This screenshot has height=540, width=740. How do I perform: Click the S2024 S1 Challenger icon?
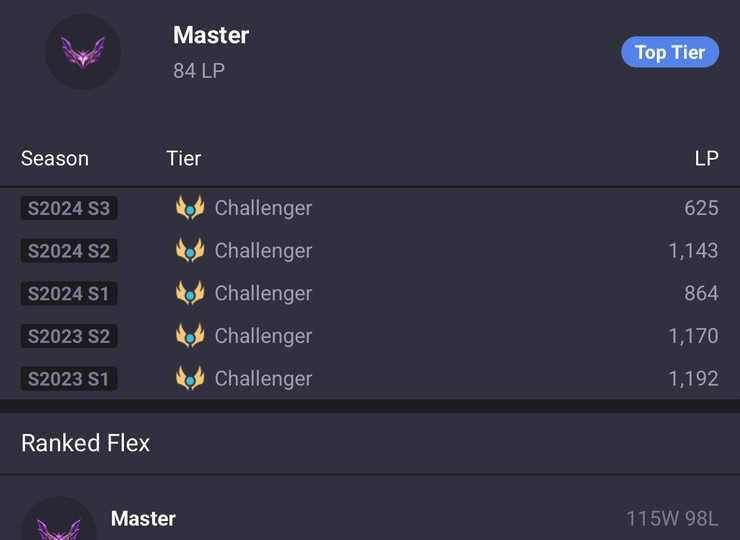point(190,293)
